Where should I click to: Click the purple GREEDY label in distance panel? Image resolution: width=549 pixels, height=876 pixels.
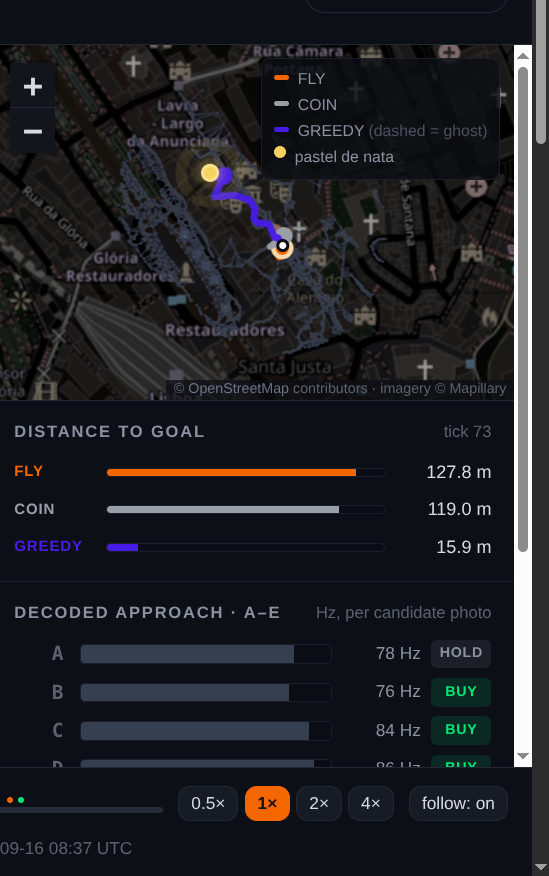pyautogui.click(x=48, y=546)
